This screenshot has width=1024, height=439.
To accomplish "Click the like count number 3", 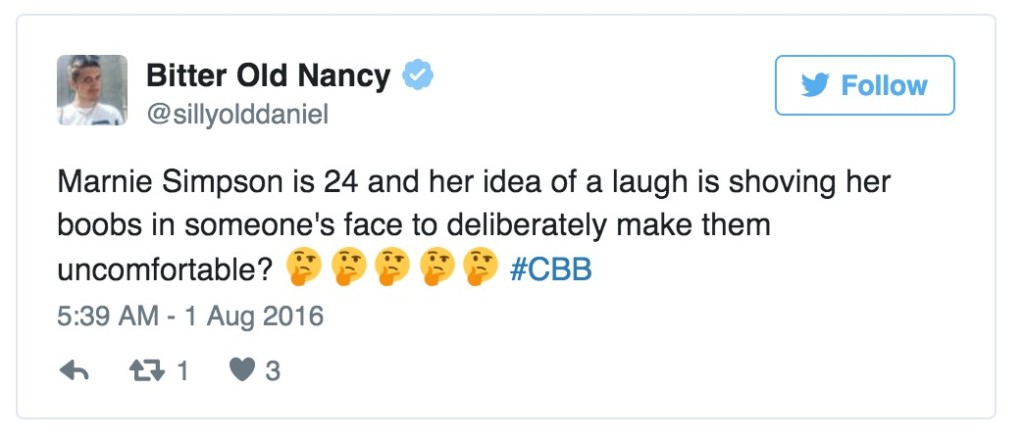I will click(x=273, y=372).
